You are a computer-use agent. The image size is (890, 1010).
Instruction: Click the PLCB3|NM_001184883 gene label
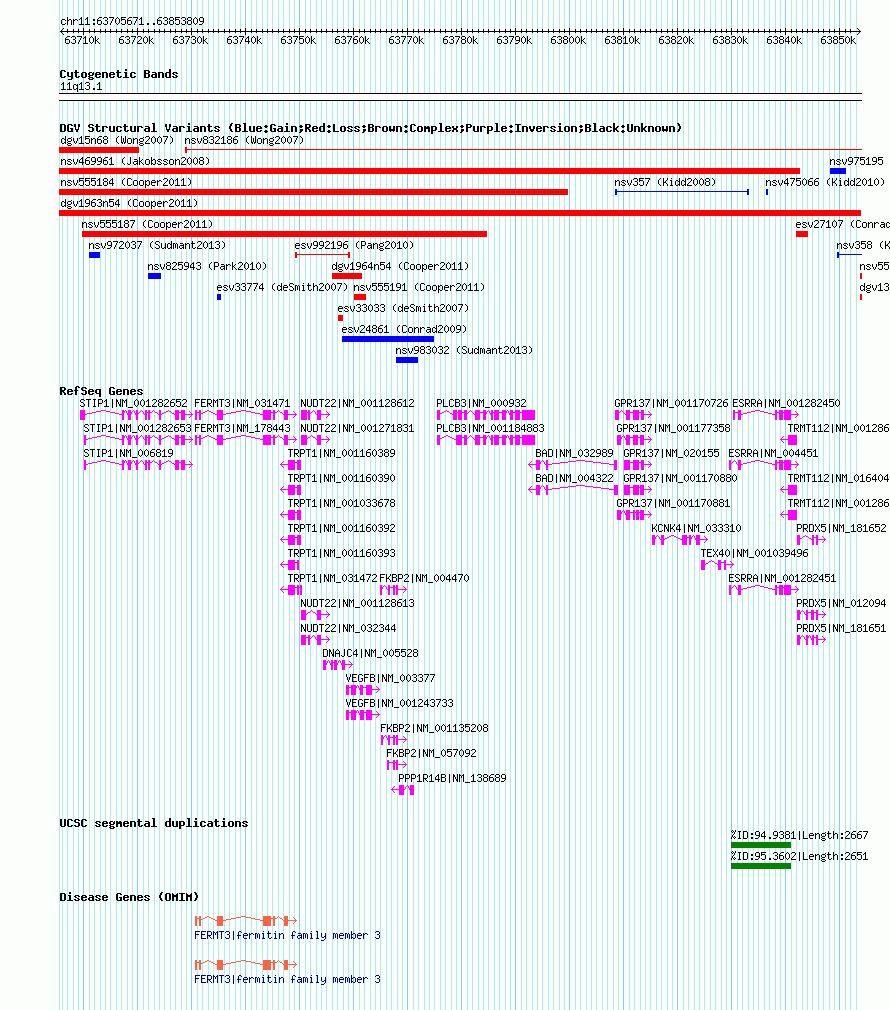pyautogui.click(x=490, y=428)
